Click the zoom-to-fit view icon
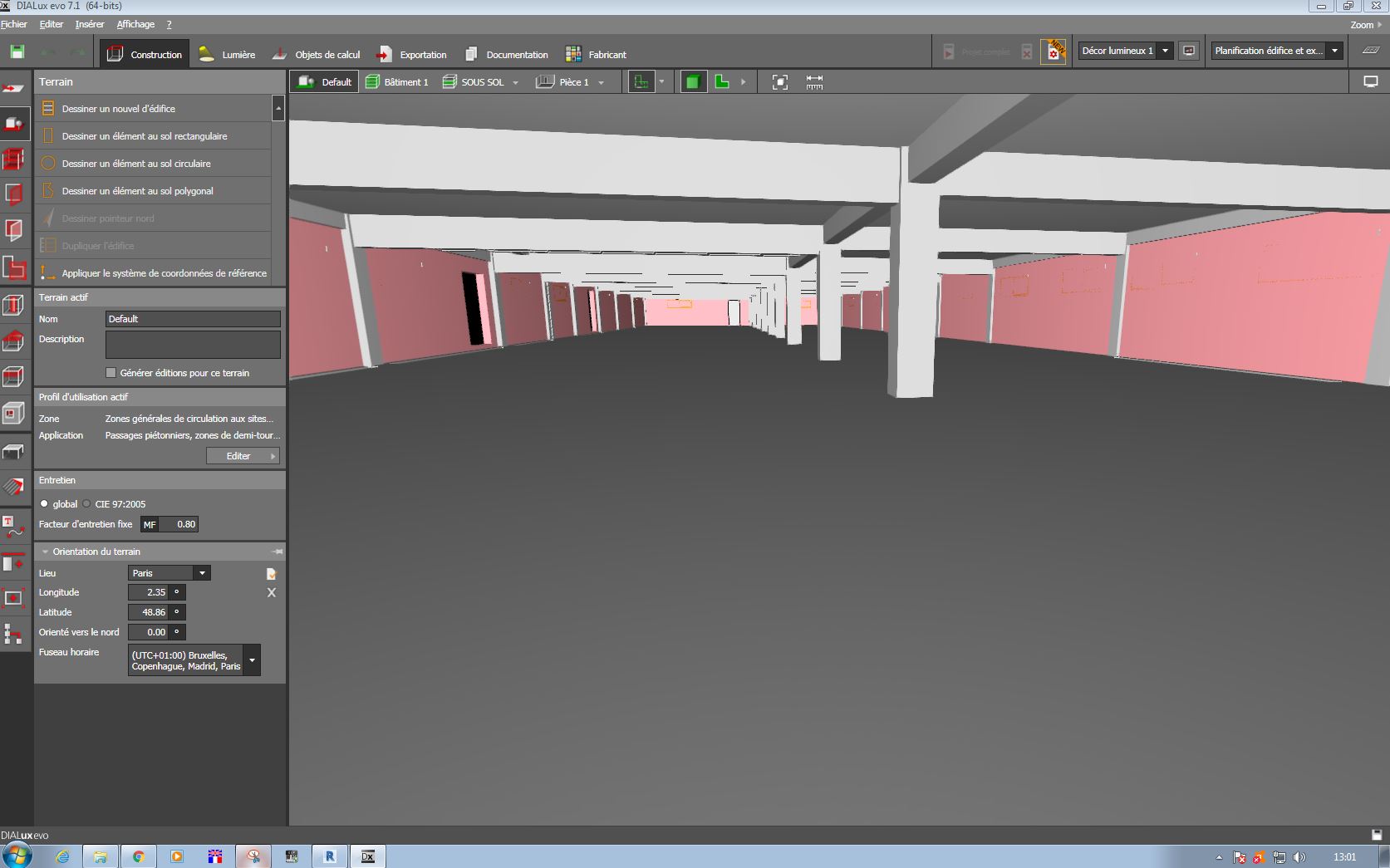This screenshot has height=868, width=1390. point(779,82)
